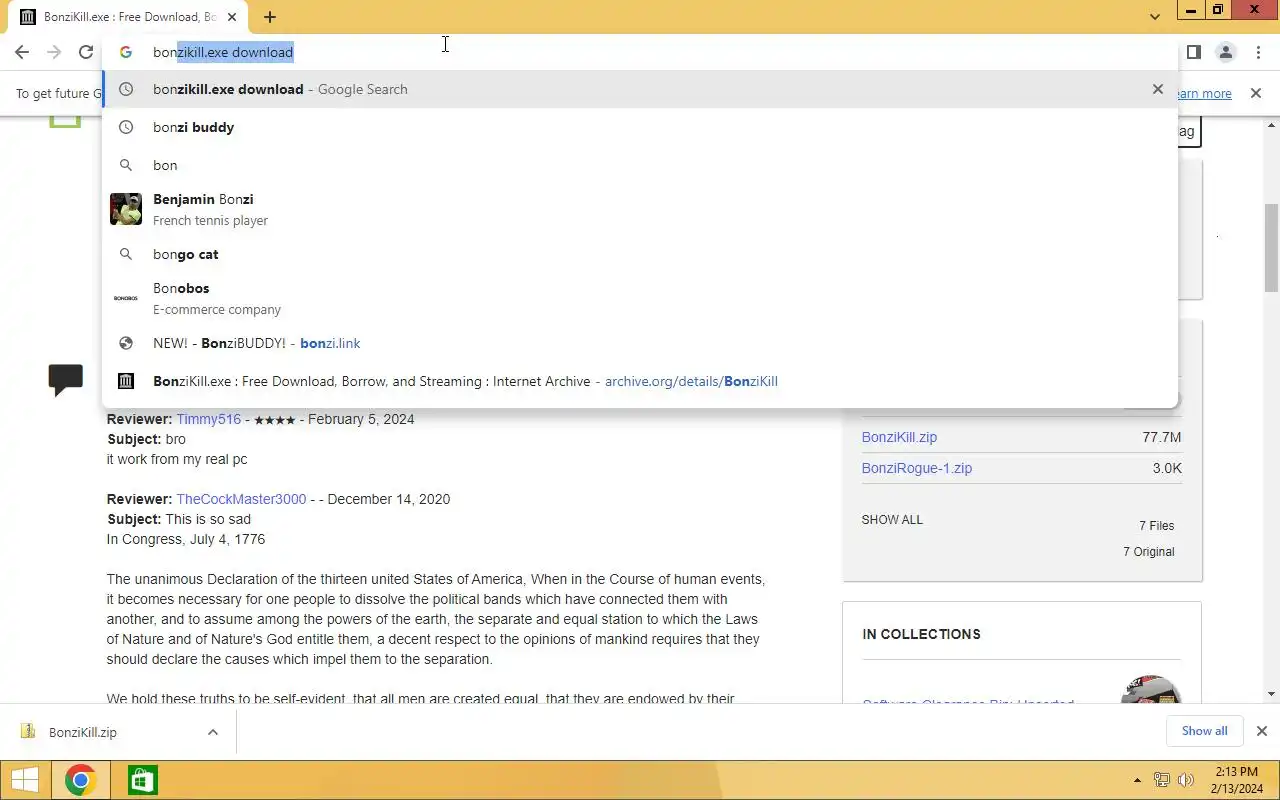Image resolution: width=1280 pixels, height=800 pixels.
Task: Open the tab search chevron
Action: point(1155,17)
